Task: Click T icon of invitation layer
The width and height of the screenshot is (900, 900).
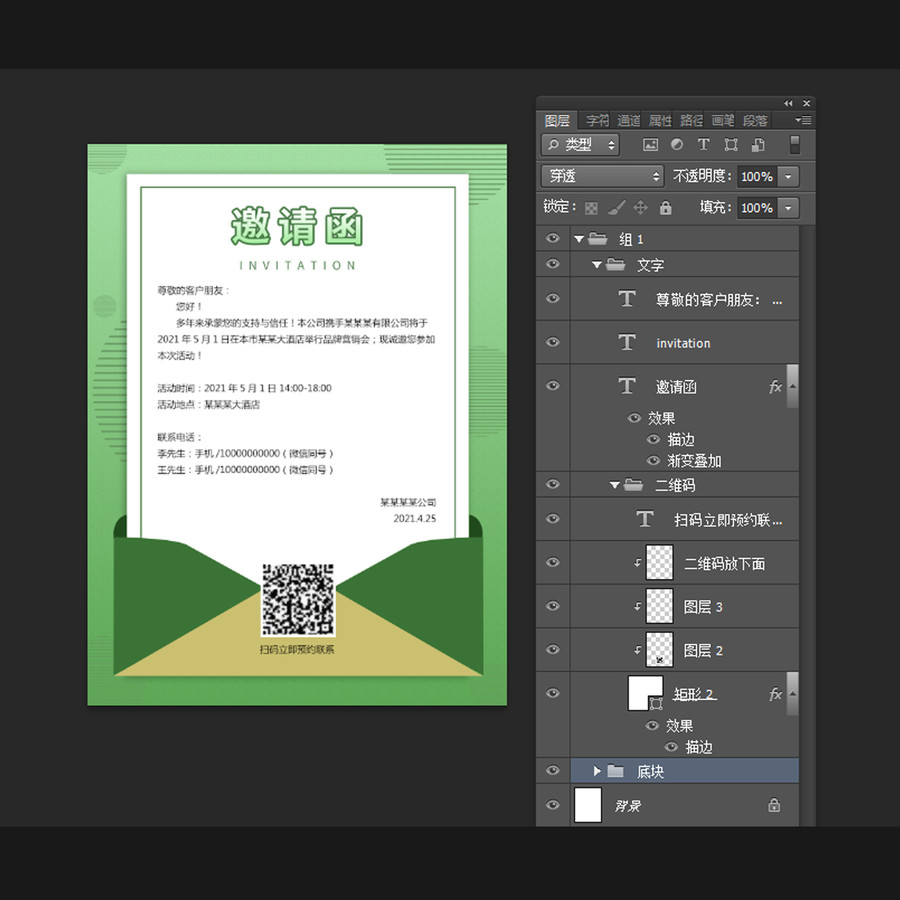Action: (x=627, y=342)
